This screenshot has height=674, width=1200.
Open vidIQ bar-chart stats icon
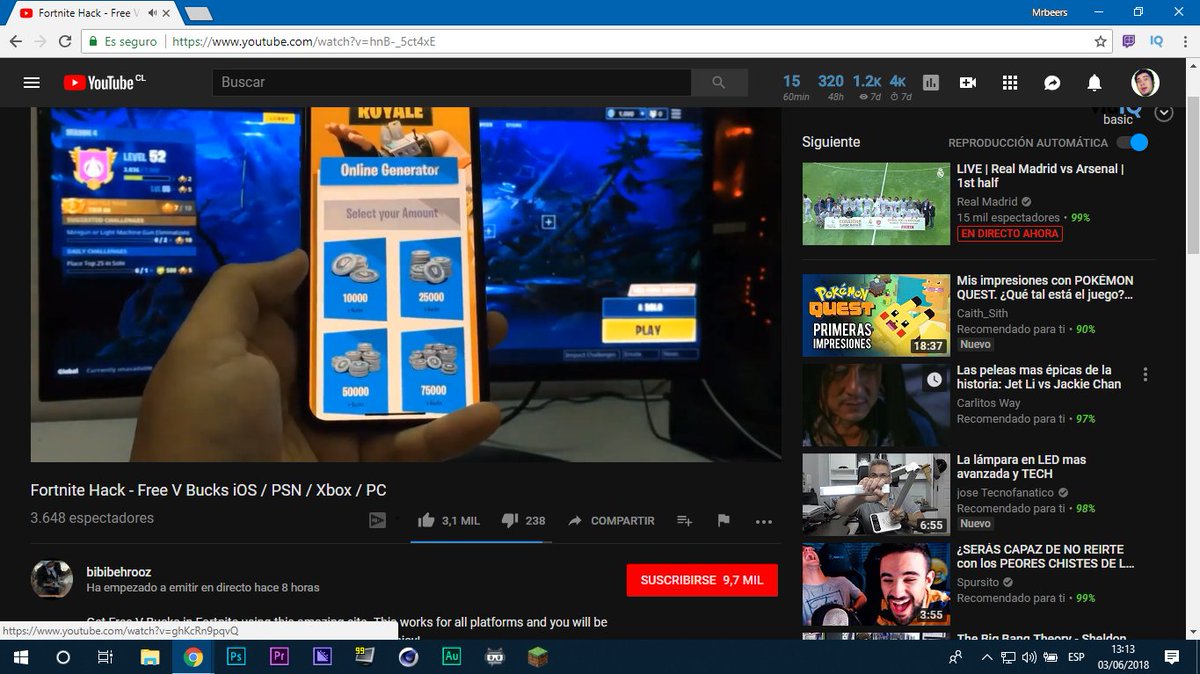[x=931, y=83]
